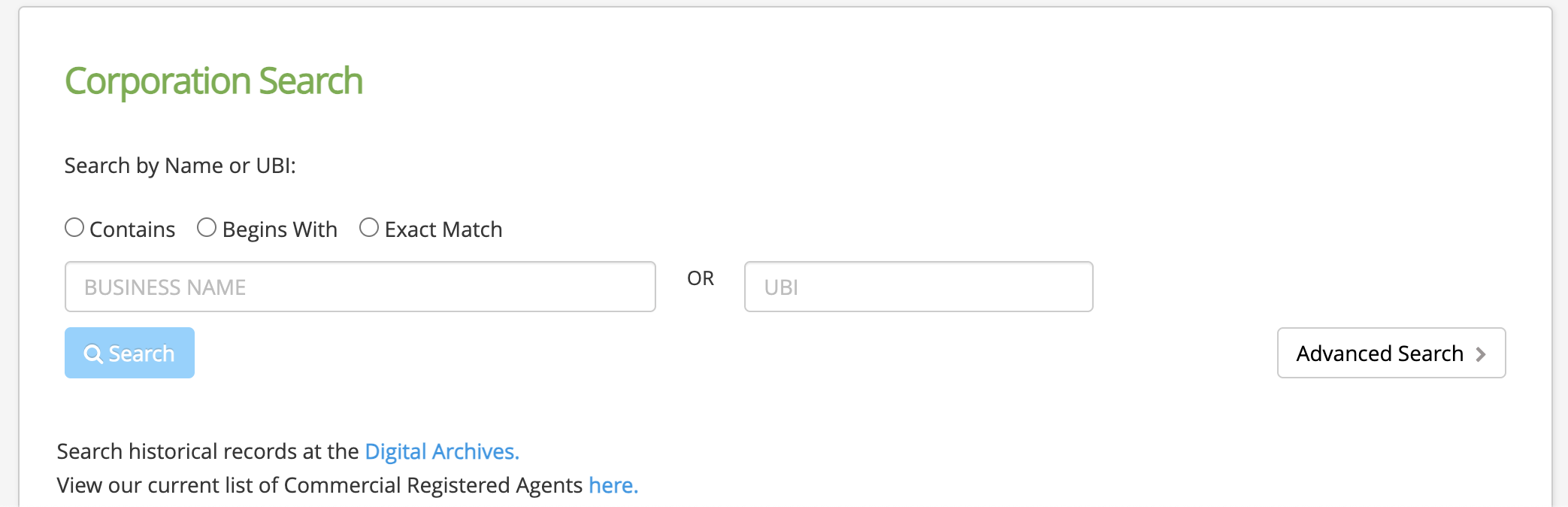This screenshot has width=1568, height=507.
Task: Follow the "here" Commercial Registered Agents link
Action: pyautogui.click(x=613, y=485)
